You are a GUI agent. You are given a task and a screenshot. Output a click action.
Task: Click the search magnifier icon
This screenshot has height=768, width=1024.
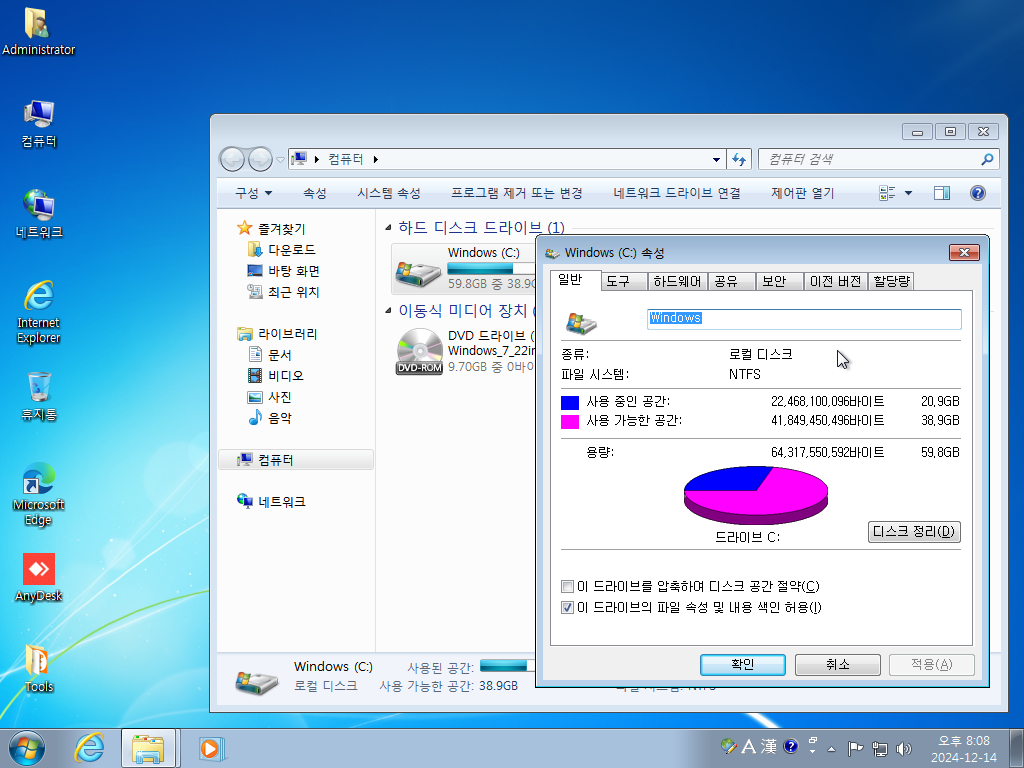(987, 159)
